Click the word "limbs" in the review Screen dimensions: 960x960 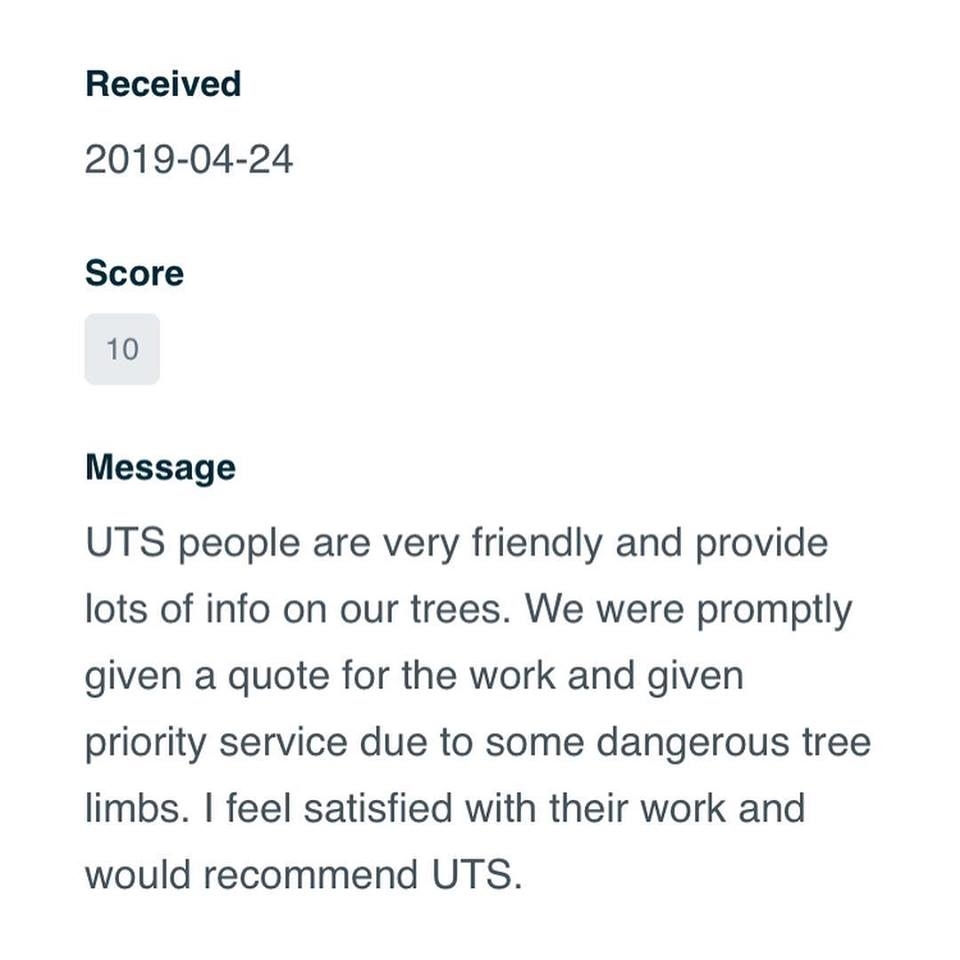pos(132,808)
